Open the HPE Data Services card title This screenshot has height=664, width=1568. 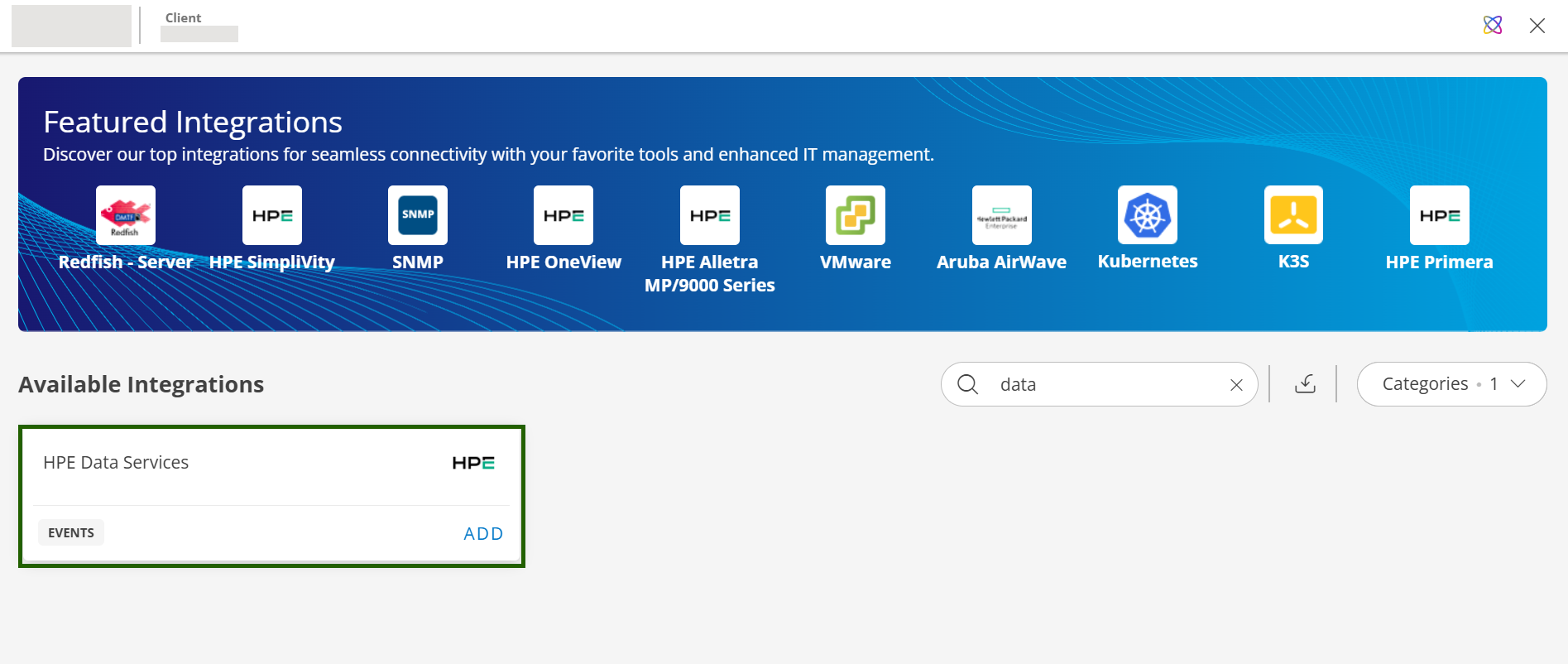(116, 463)
